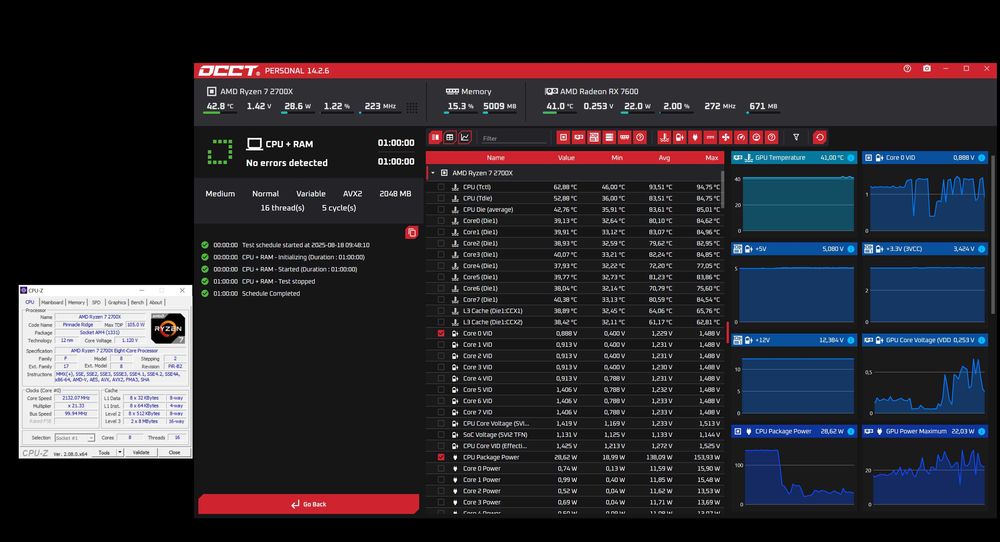
Task: Click info dot on GPU Temperature graph
Action: [851, 157]
